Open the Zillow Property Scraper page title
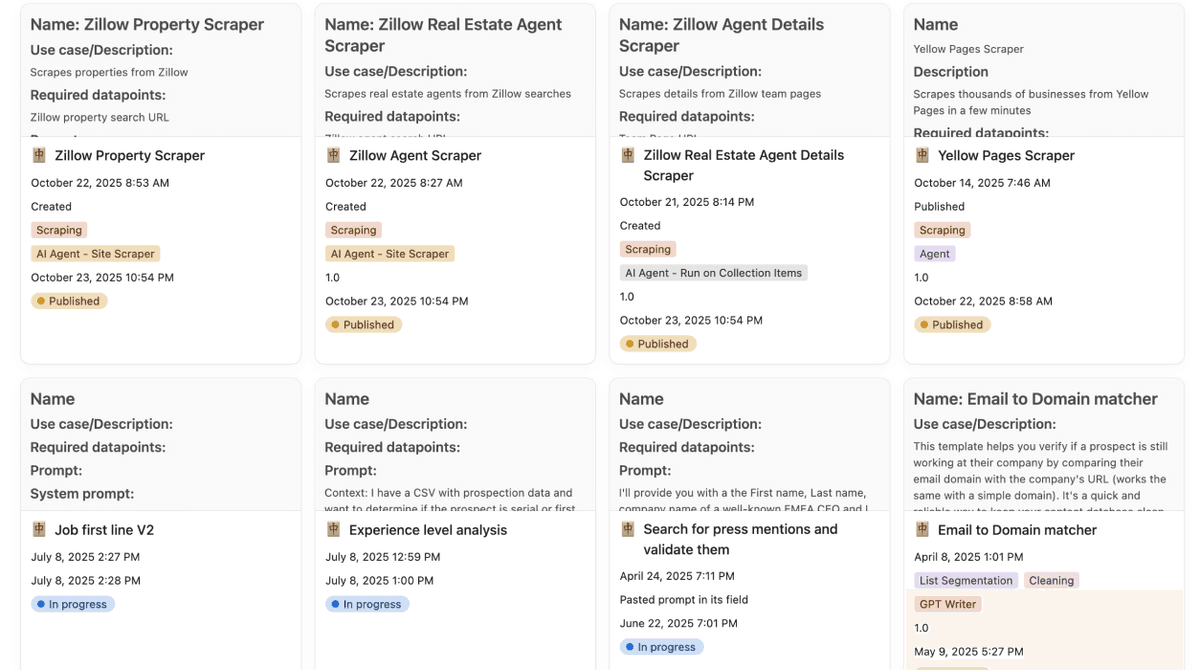 tap(130, 155)
